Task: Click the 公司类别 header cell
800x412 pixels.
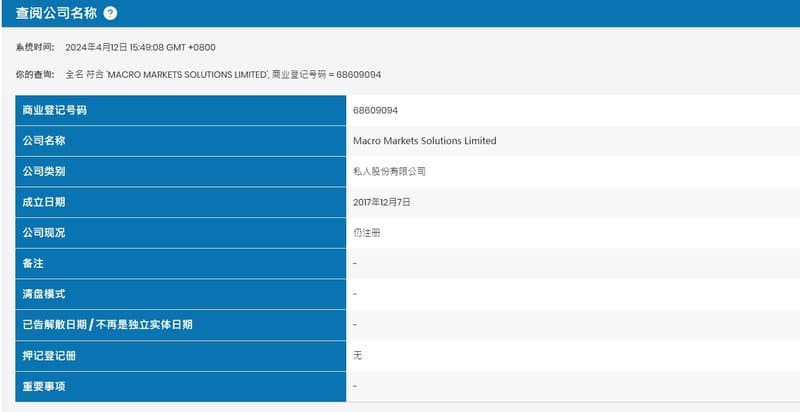Action: 181,171
